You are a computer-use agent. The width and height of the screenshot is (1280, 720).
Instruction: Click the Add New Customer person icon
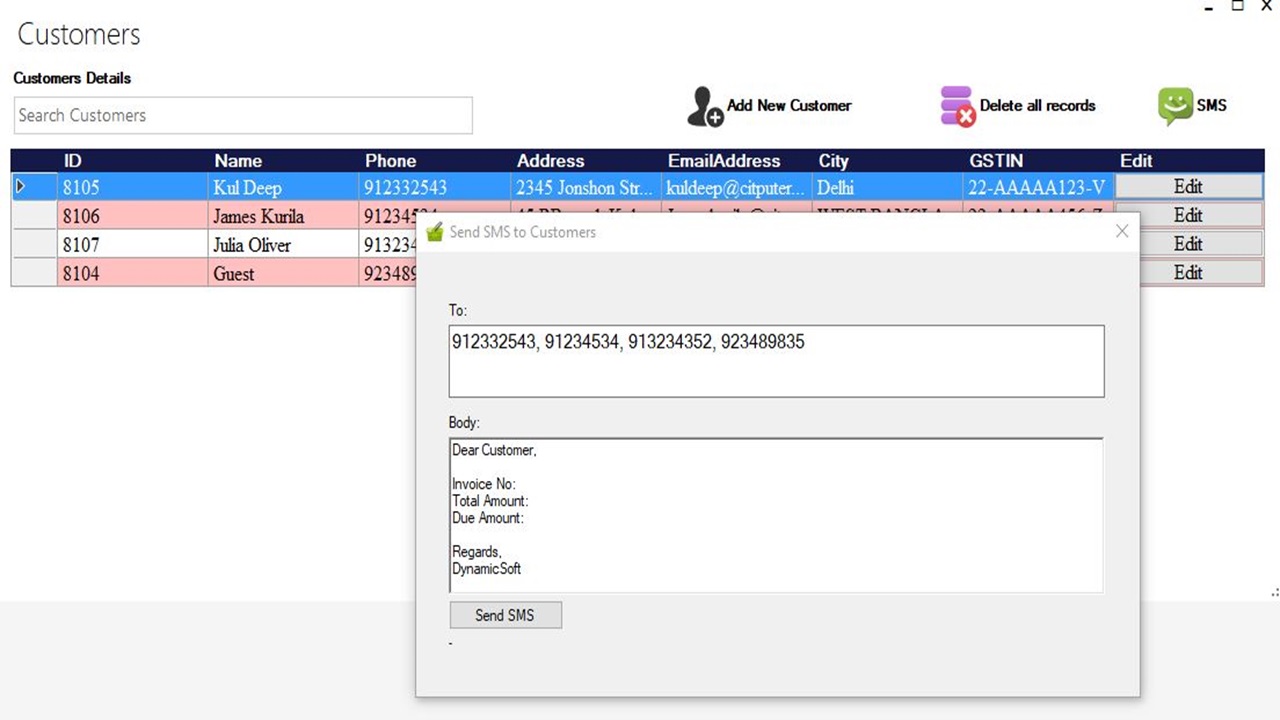tap(702, 106)
